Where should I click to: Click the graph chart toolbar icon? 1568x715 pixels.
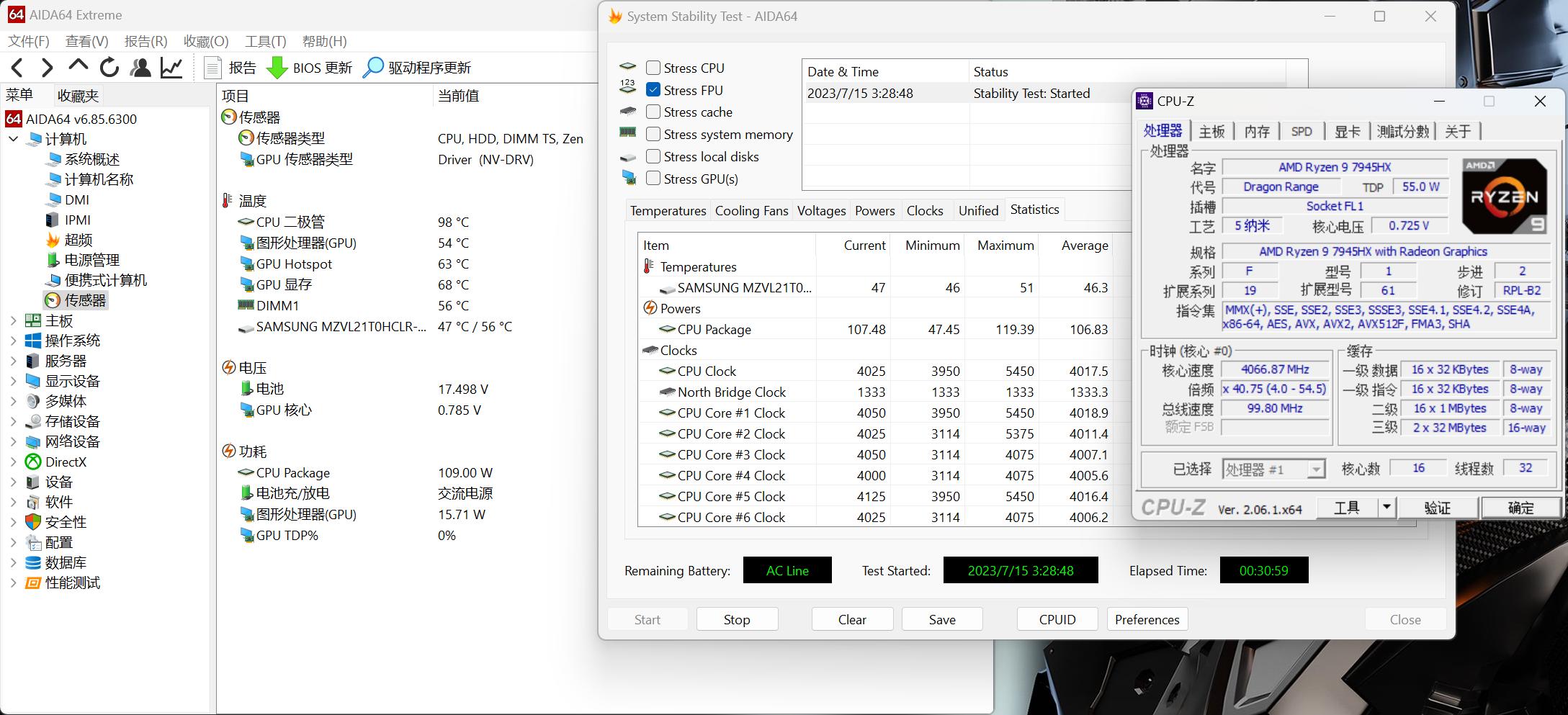(x=171, y=68)
